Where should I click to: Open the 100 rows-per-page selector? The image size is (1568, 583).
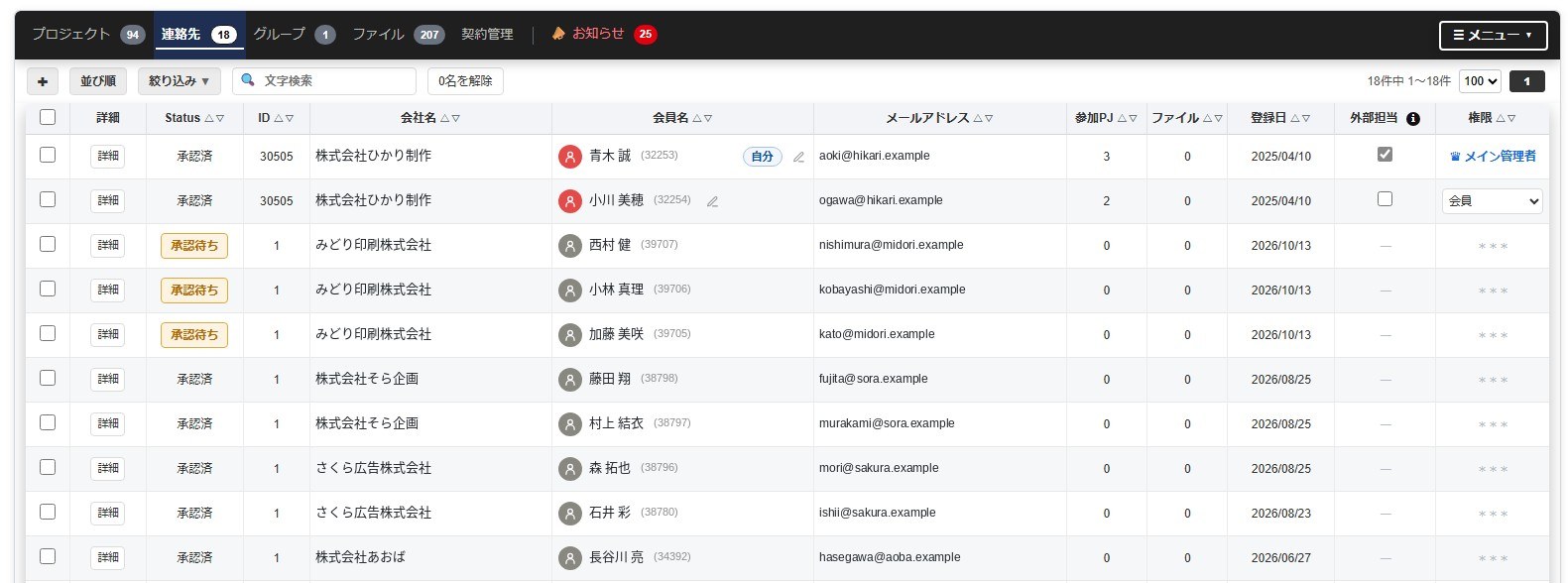(x=1480, y=81)
